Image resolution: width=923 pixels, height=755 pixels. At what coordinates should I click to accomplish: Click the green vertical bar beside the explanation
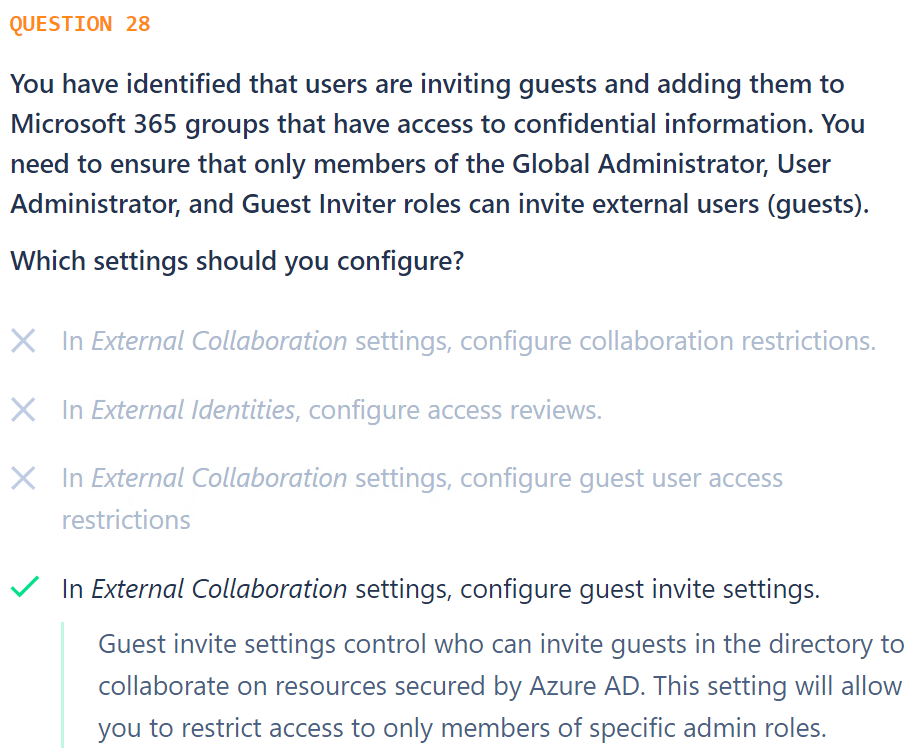[x=62, y=685]
